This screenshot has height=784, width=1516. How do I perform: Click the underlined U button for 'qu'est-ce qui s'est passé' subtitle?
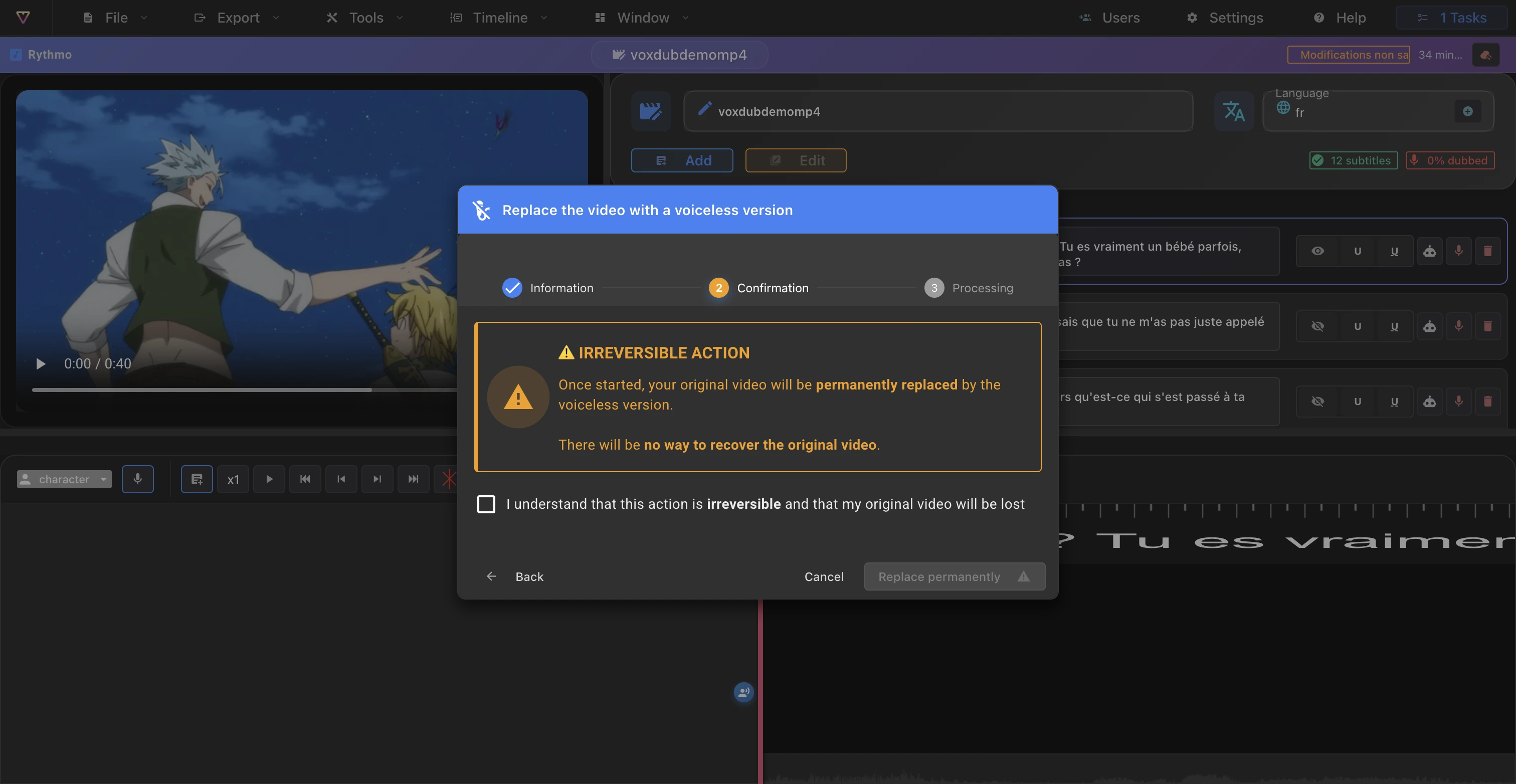1394,402
